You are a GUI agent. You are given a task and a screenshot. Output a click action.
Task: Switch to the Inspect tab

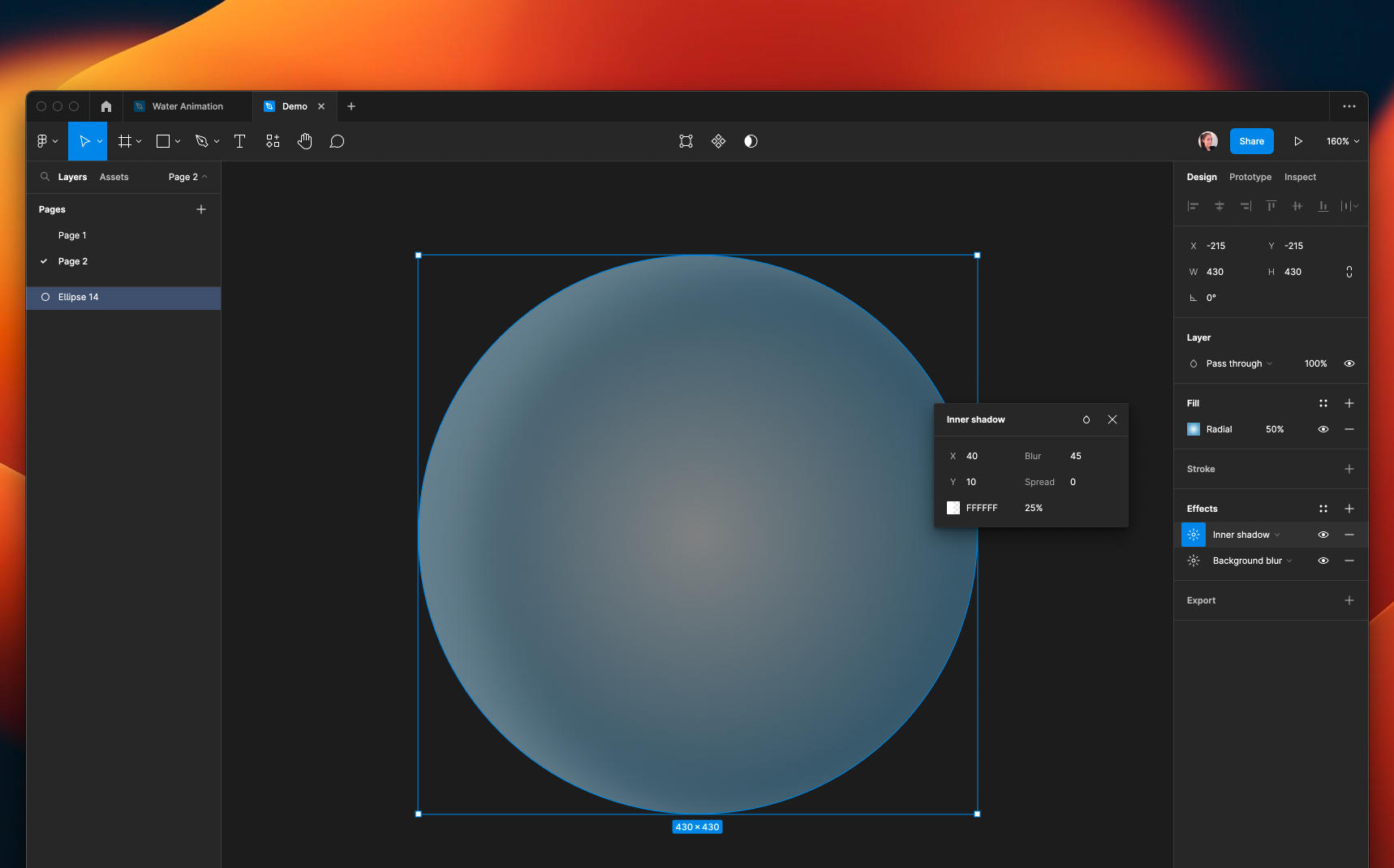(1300, 177)
